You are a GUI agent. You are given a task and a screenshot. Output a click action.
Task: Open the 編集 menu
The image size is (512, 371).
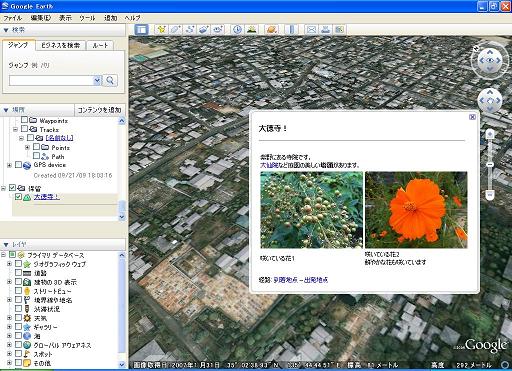click(x=41, y=18)
